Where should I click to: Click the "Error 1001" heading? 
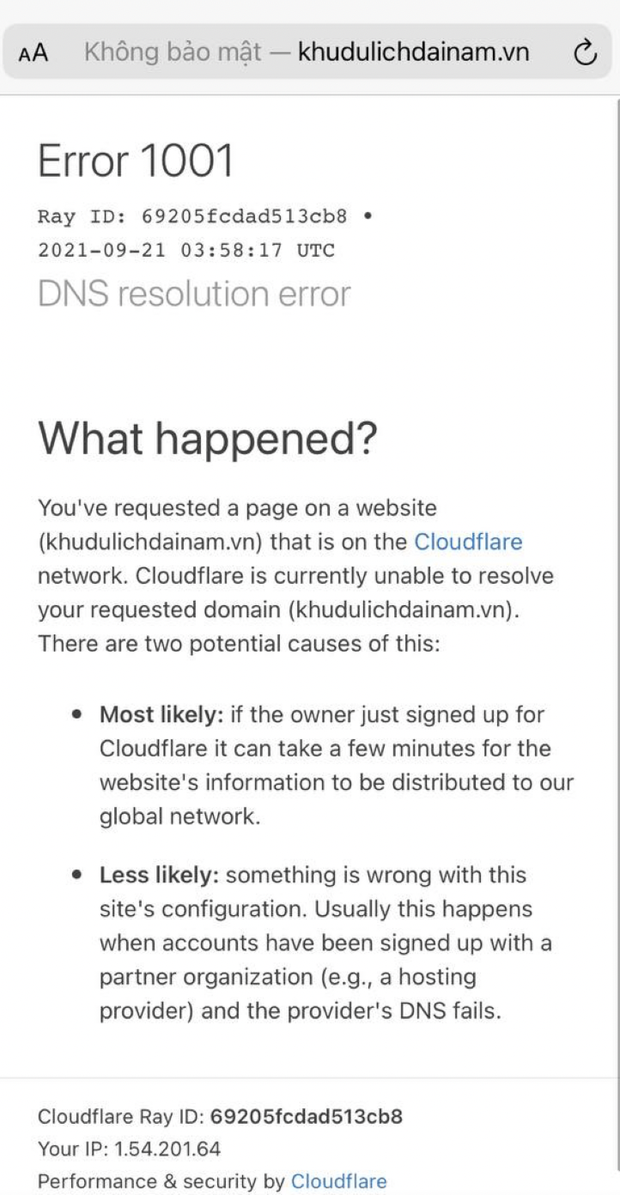point(135,161)
